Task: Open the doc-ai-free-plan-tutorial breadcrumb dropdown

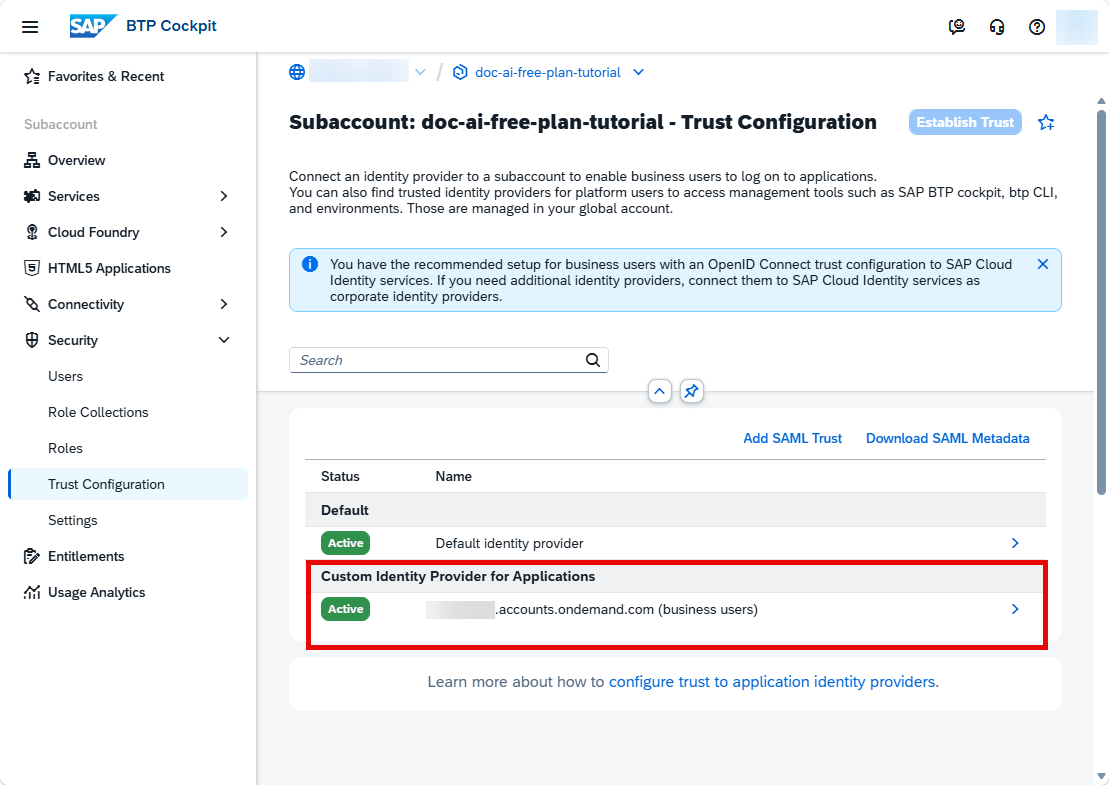Action: click(x=638, y=72)
